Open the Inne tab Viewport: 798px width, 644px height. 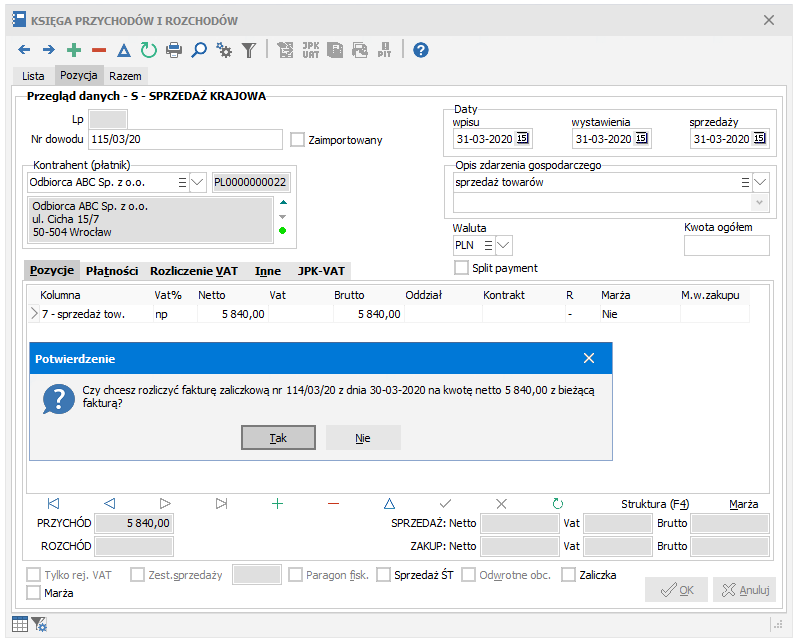click(268, 271)
